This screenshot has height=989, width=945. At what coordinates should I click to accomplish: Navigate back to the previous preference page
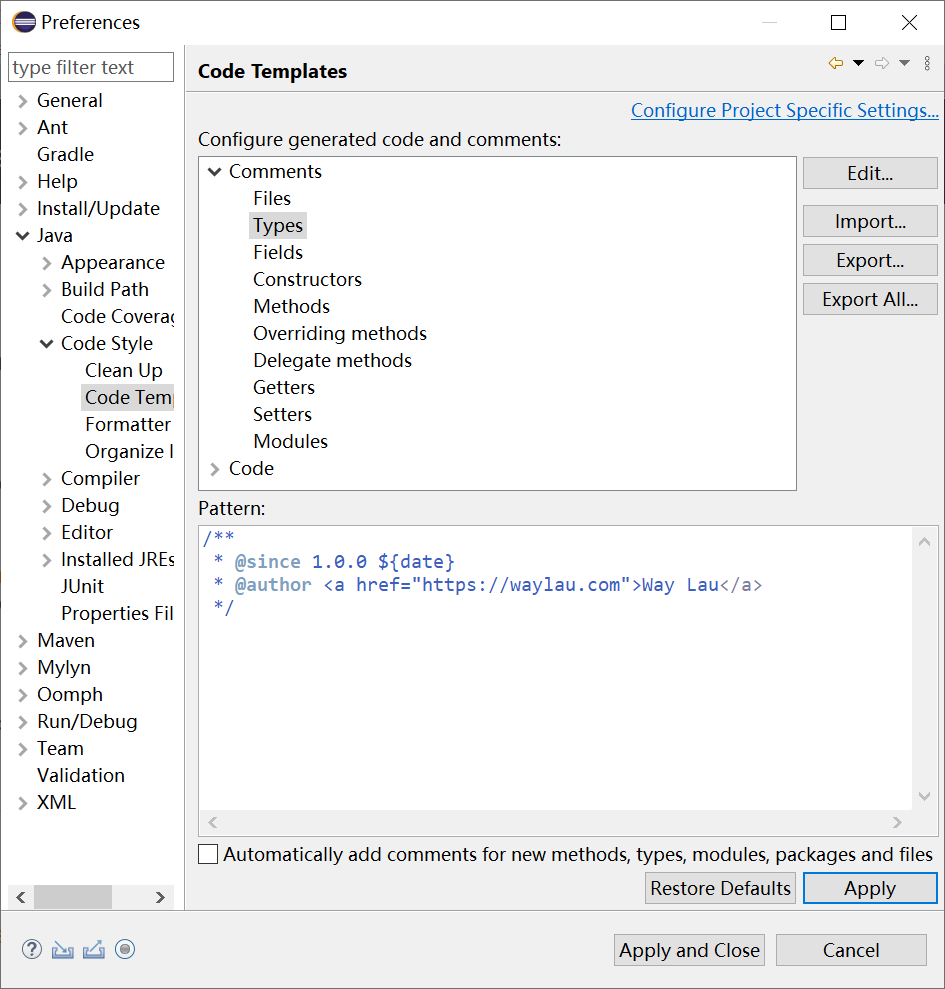pyautogui.click(x=835, y=62)
